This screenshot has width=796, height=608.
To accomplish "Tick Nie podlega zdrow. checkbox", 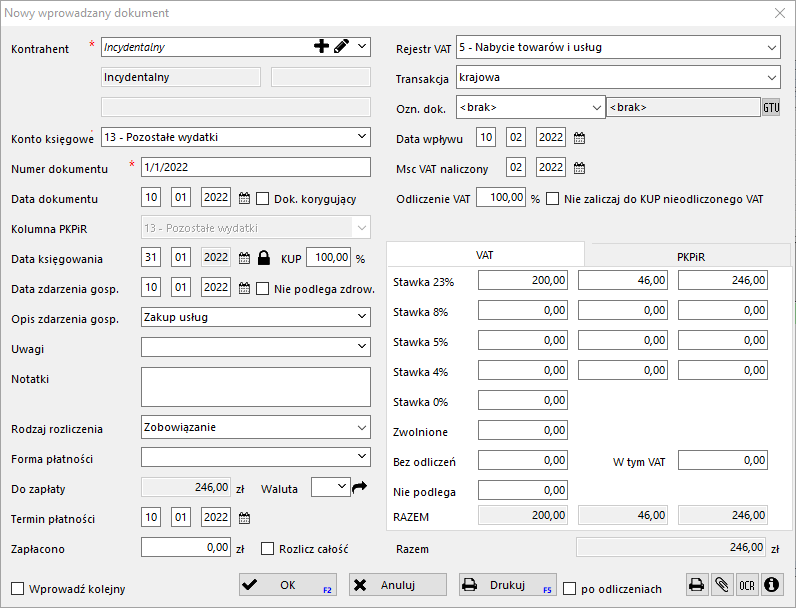I will coord(262,289).
